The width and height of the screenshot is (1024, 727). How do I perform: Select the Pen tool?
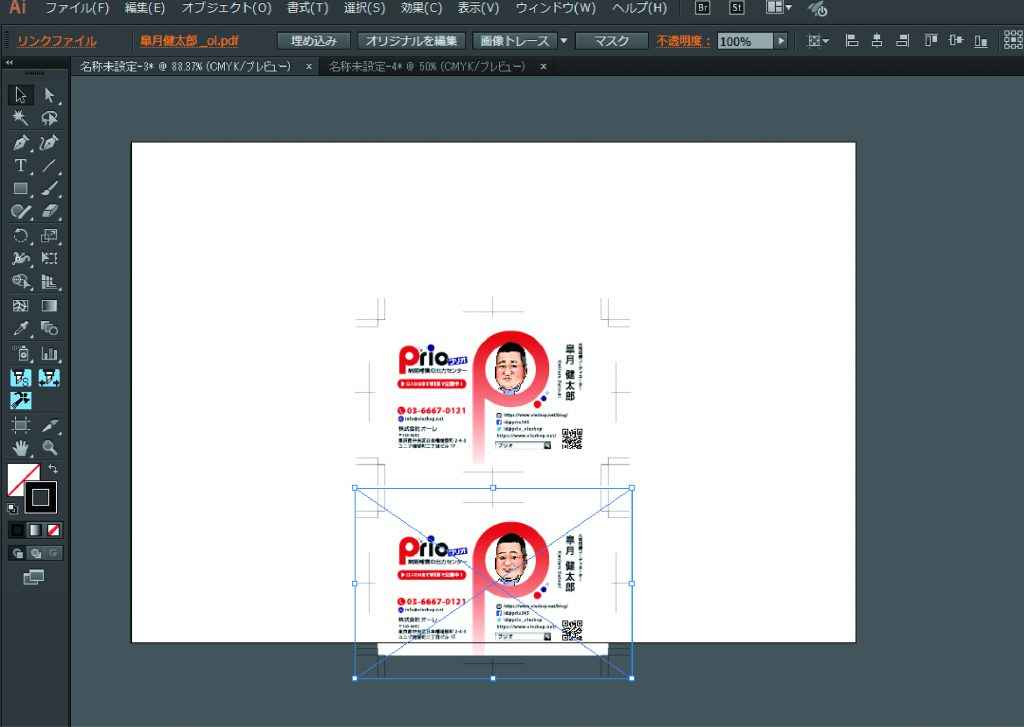[20, 142]
